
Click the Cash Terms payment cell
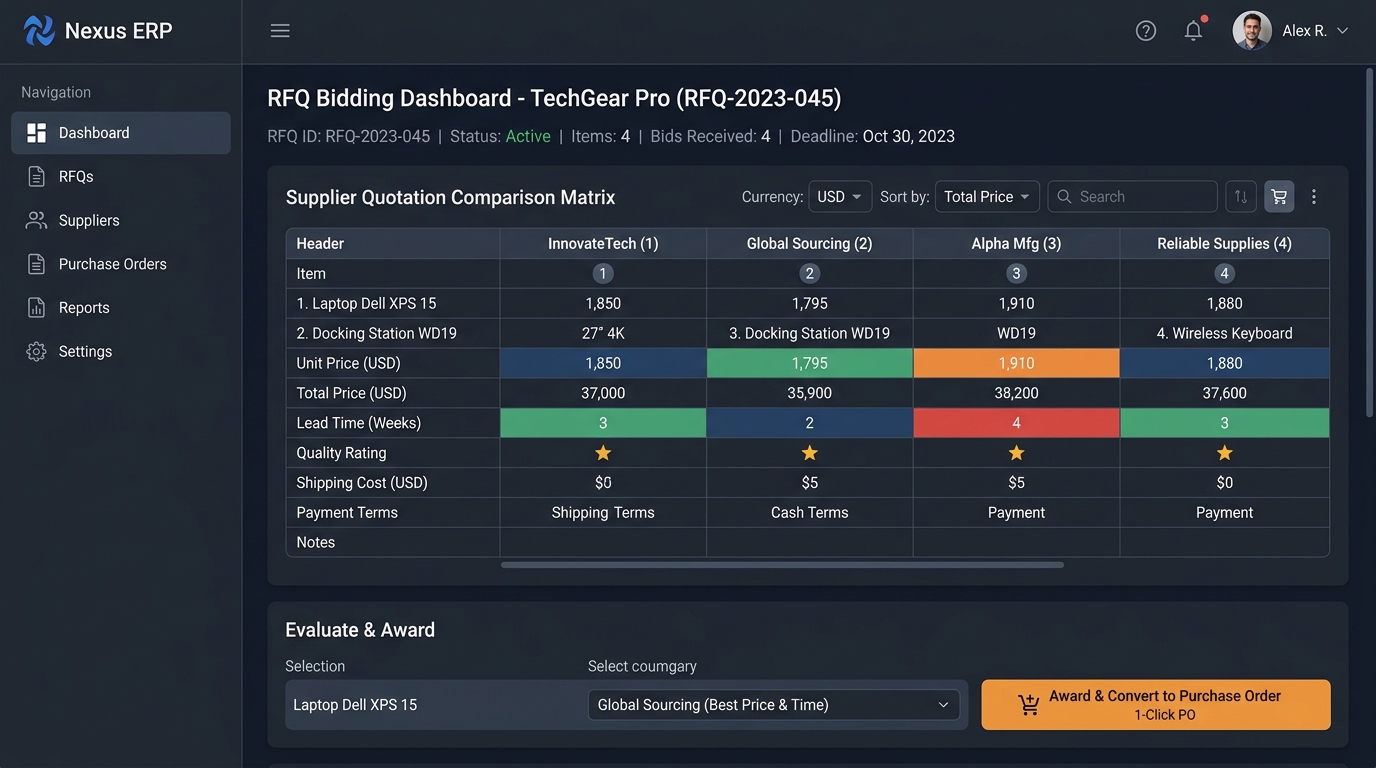tap(810, 513)
